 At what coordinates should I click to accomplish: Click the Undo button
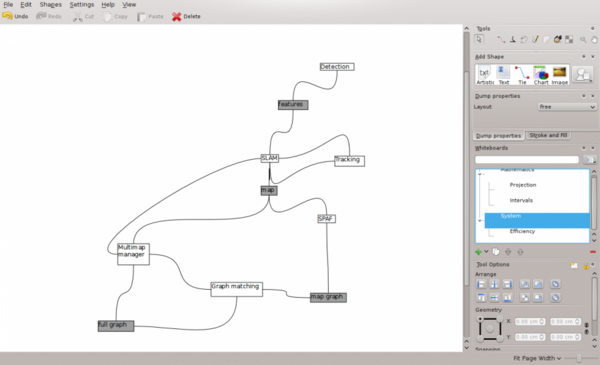click(x=15, y=16)
